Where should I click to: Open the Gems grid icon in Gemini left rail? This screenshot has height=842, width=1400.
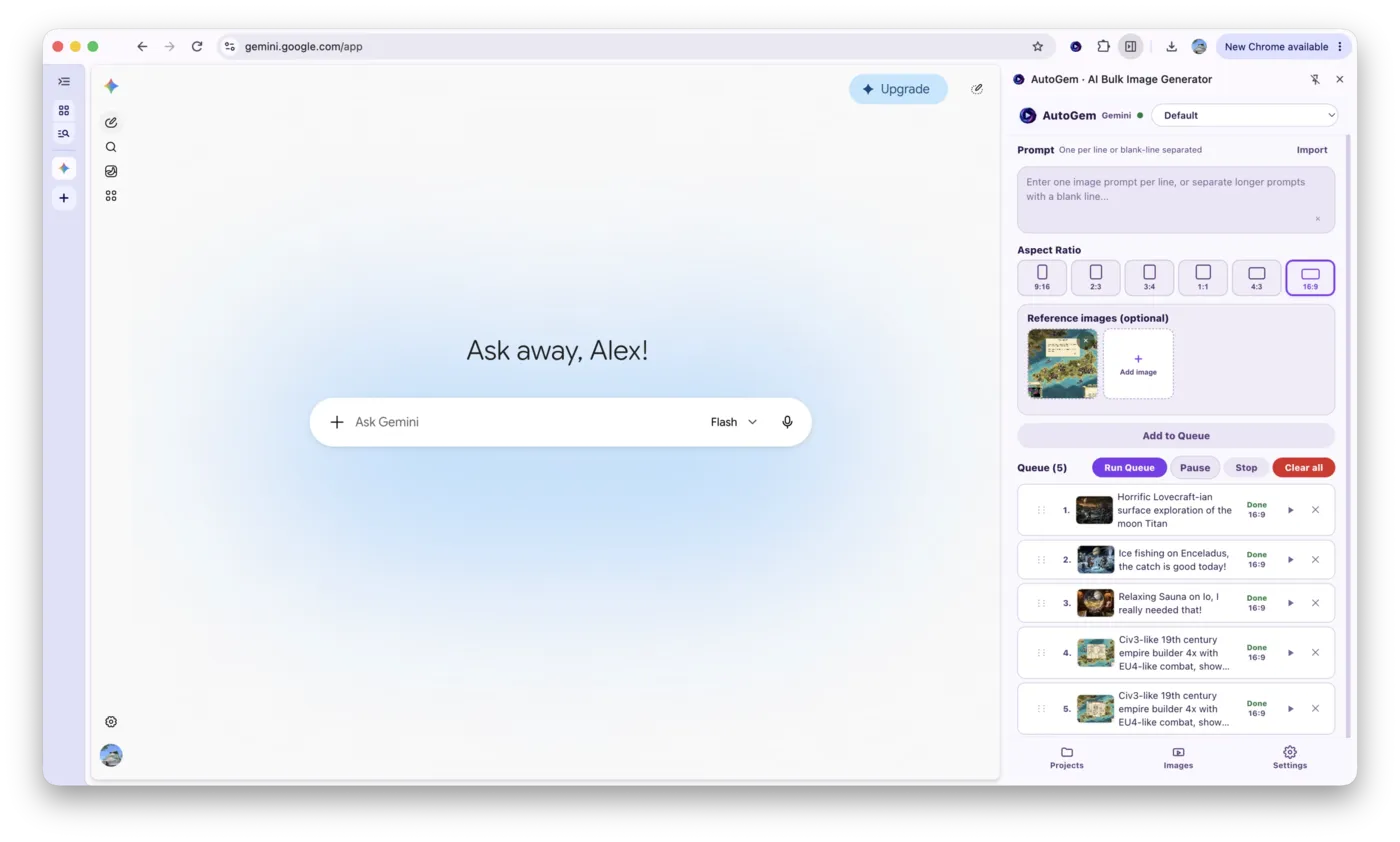(111, 196)
